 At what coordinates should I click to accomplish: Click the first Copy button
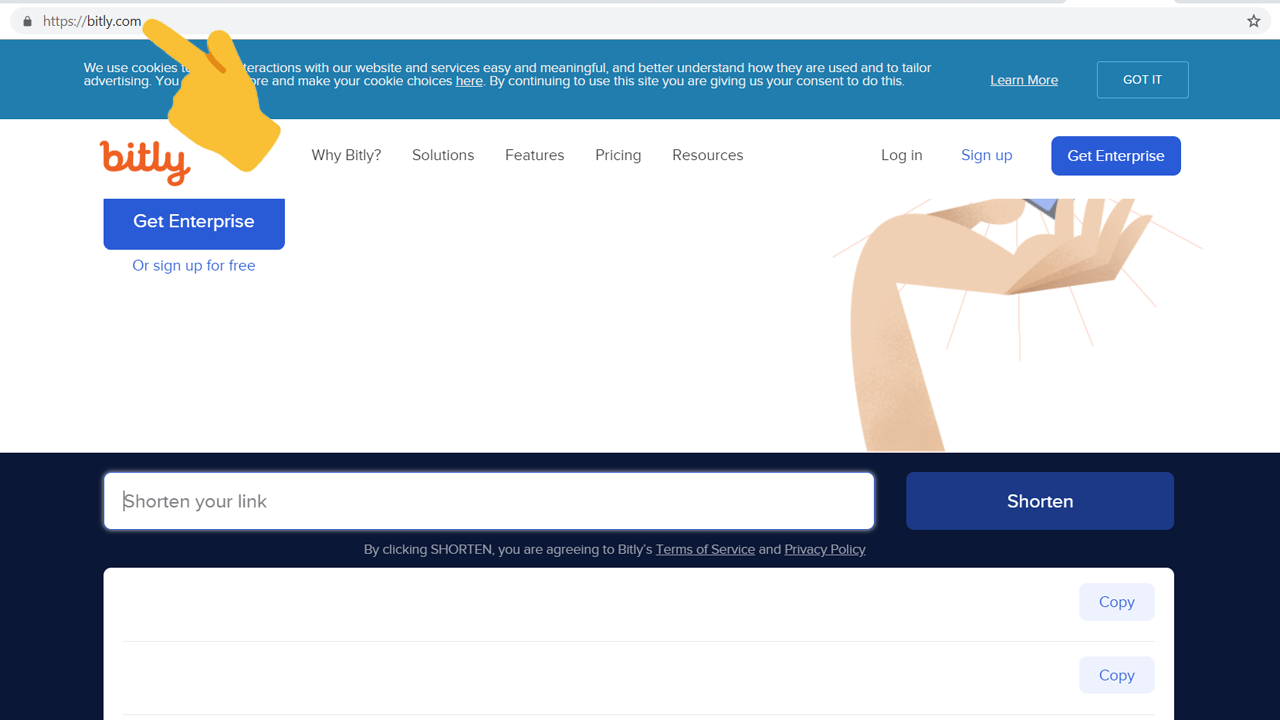click(x=1116, y=602)
